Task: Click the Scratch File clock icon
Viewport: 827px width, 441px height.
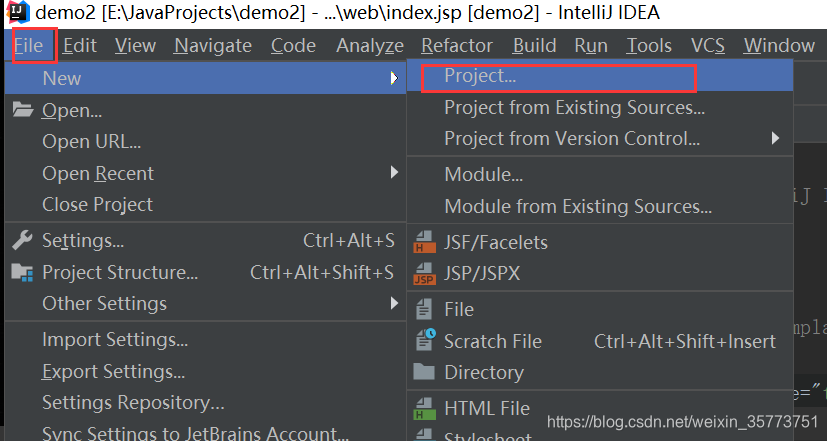Action: point(425,340)
